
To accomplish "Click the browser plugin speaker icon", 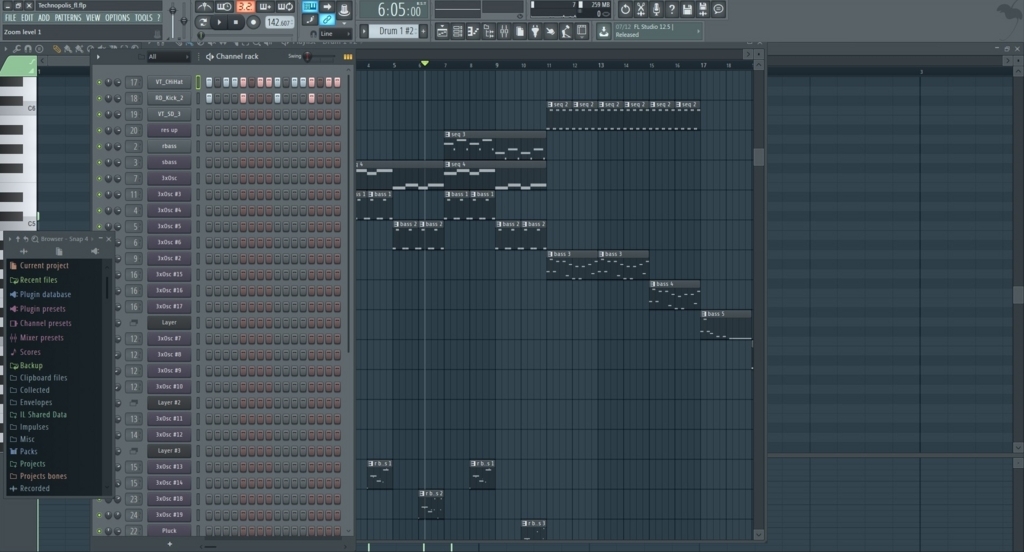I will pos(95,252).
